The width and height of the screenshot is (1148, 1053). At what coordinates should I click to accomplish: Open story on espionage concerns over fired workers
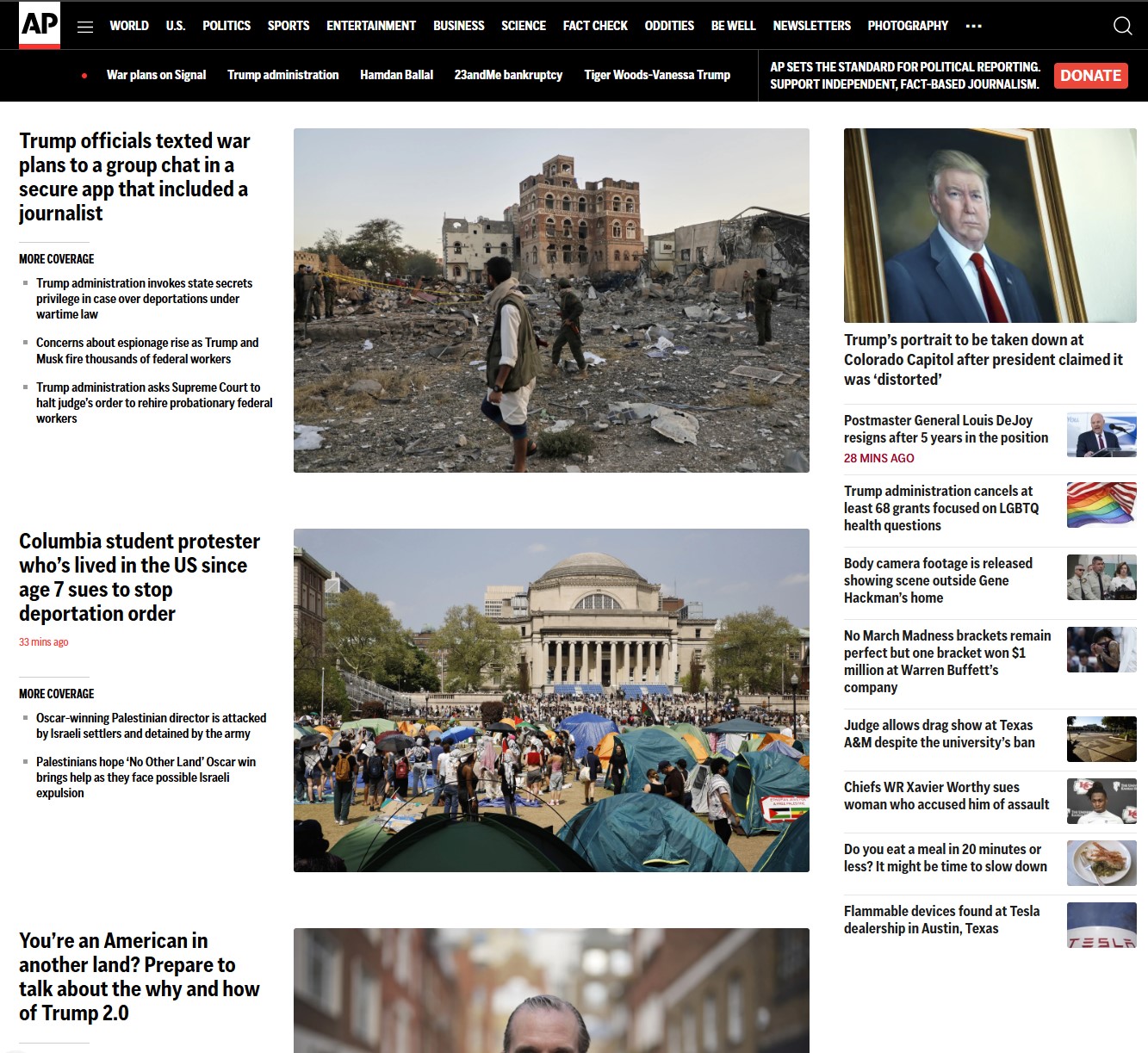click(147, 350)
